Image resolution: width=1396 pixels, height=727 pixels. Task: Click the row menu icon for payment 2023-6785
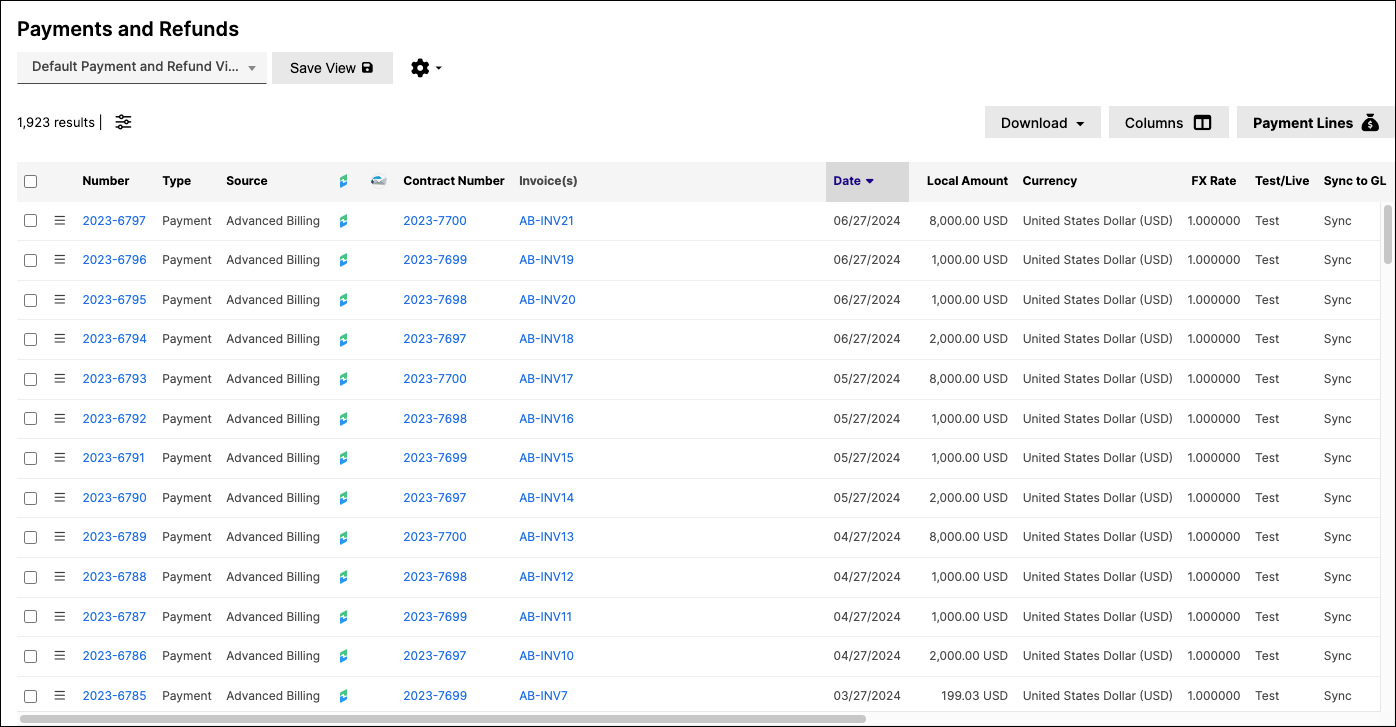pos(59,695)
